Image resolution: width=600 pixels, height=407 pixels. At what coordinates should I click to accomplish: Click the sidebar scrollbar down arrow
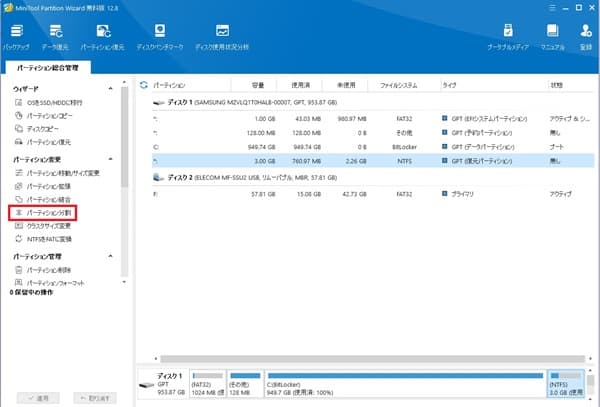(x=124, y=282)
